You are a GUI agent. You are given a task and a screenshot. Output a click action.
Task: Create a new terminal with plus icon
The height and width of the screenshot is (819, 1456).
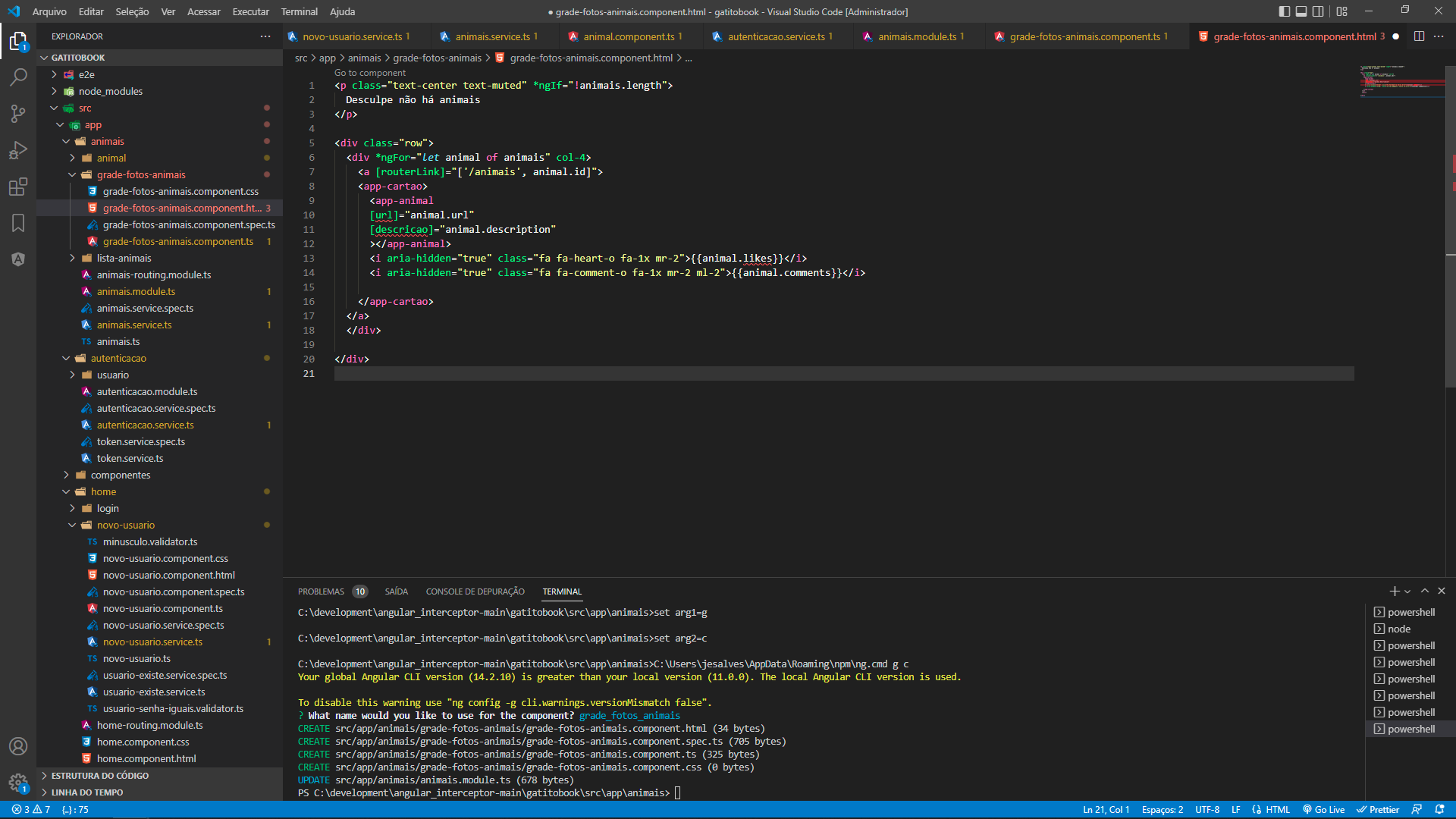click(x=1394, y=591)
